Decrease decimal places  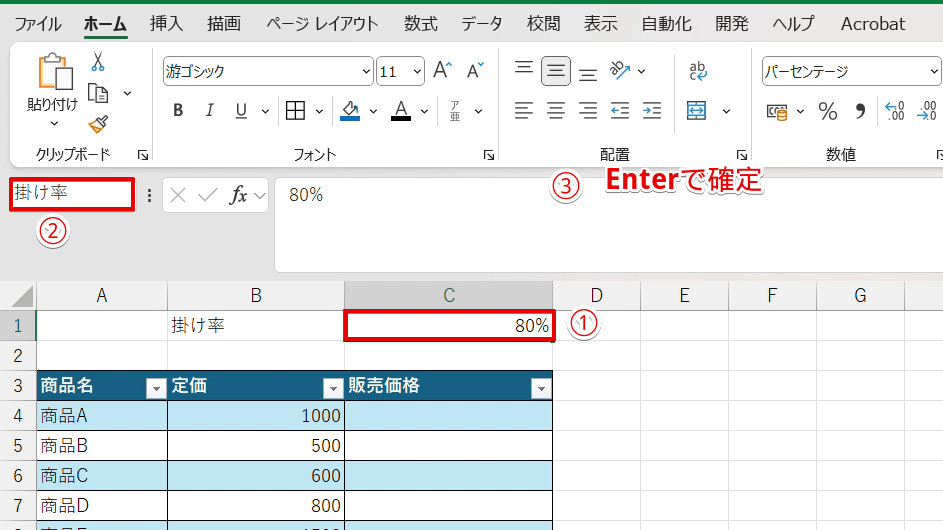(x=927, y=111)
